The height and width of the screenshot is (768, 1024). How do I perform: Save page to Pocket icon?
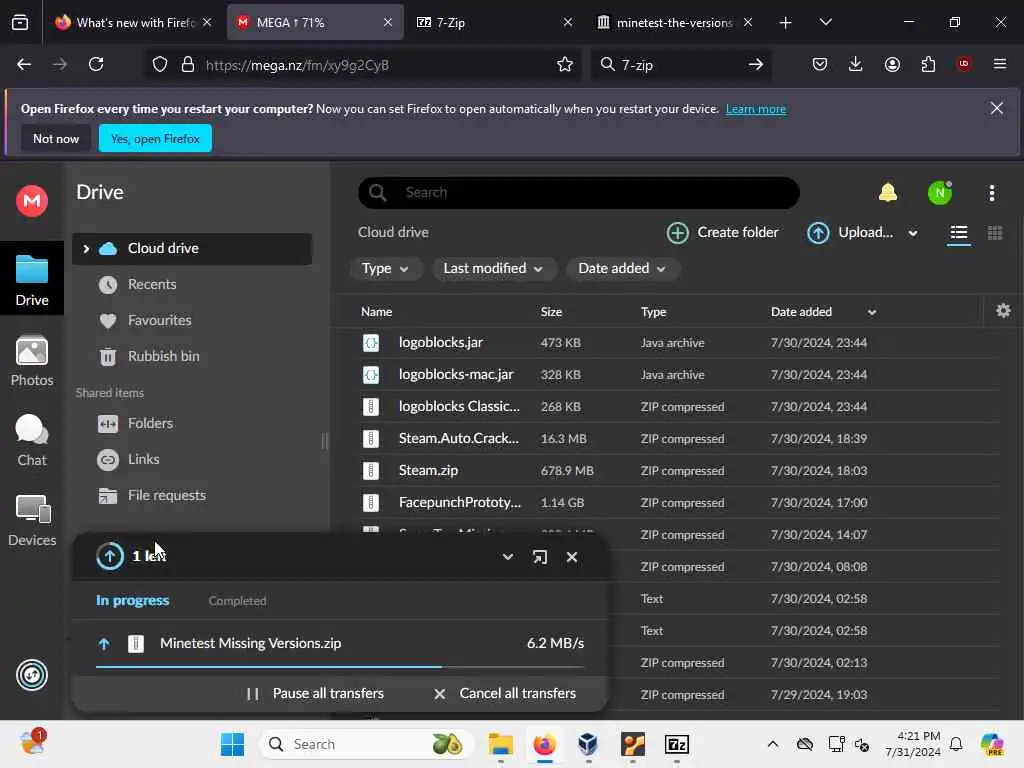(x=820, y=64)
